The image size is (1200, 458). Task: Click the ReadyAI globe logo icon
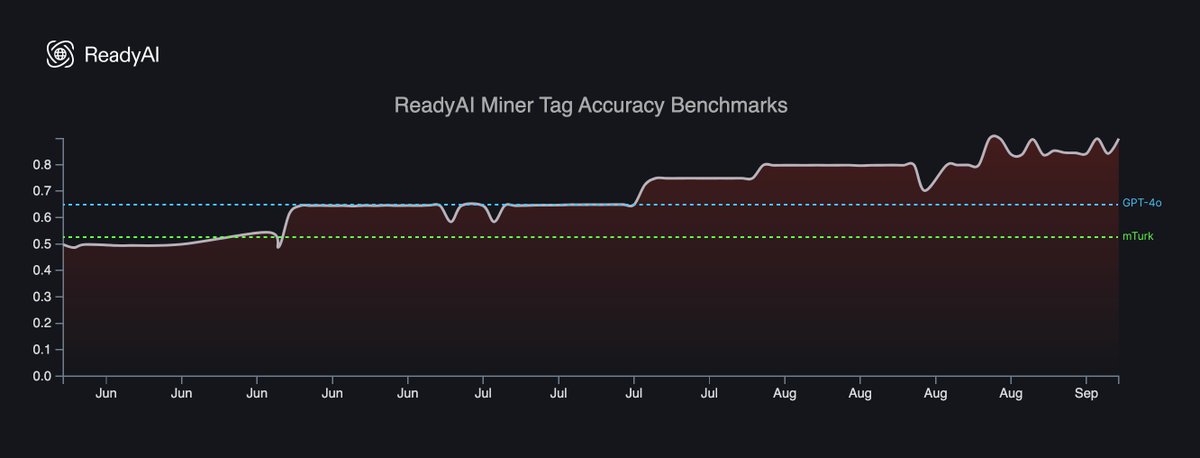pyautogui.click(x=61, y=54)
